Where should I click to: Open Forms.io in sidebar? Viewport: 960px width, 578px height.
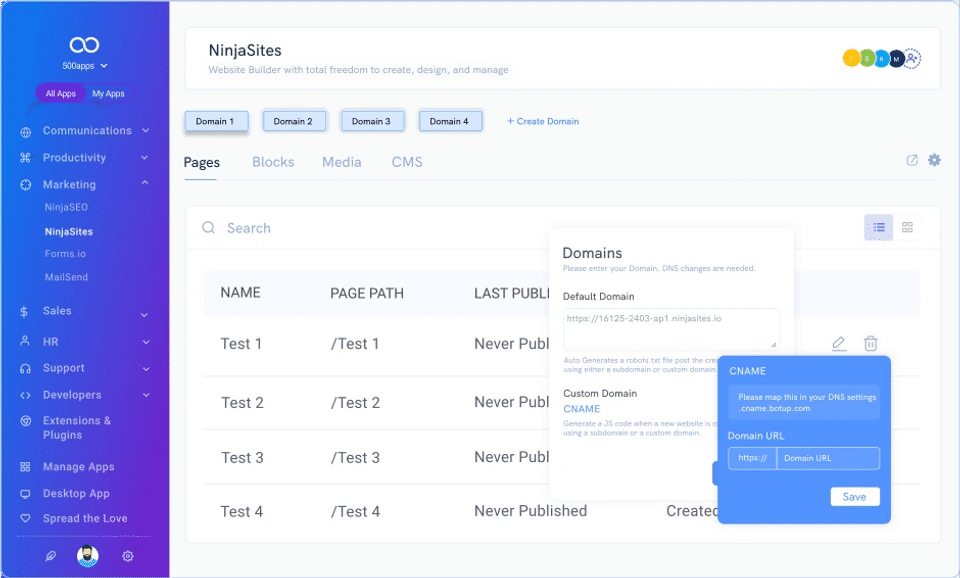click(x=65, y=254)
